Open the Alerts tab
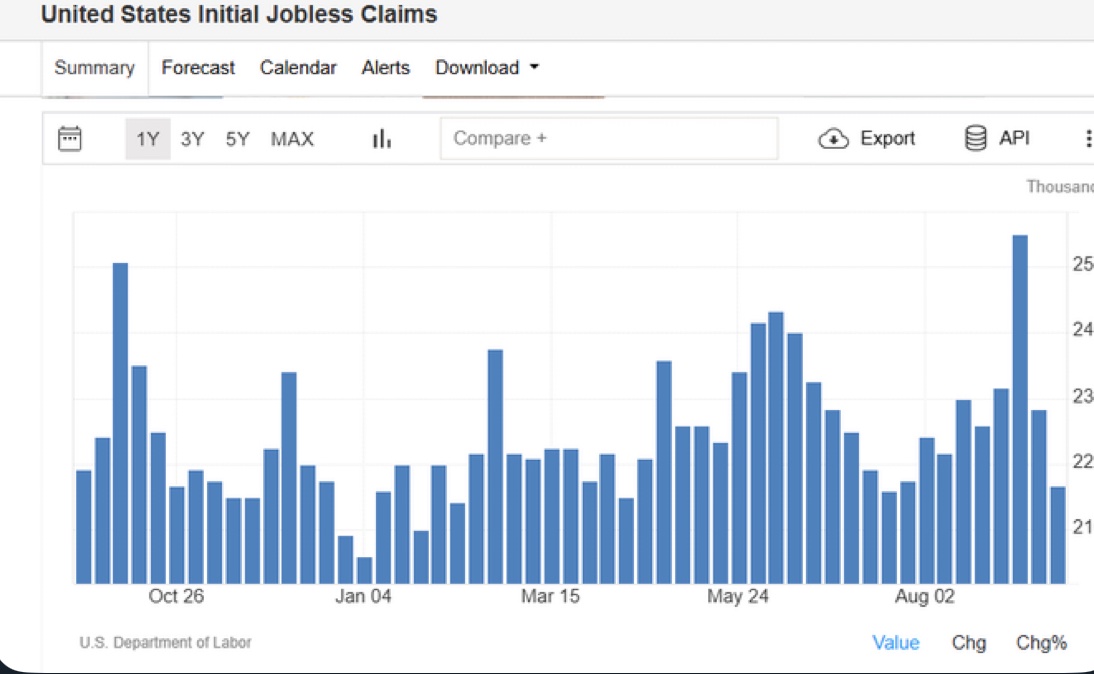Viewport: 1094px width, 674px height. click(386, 68)
